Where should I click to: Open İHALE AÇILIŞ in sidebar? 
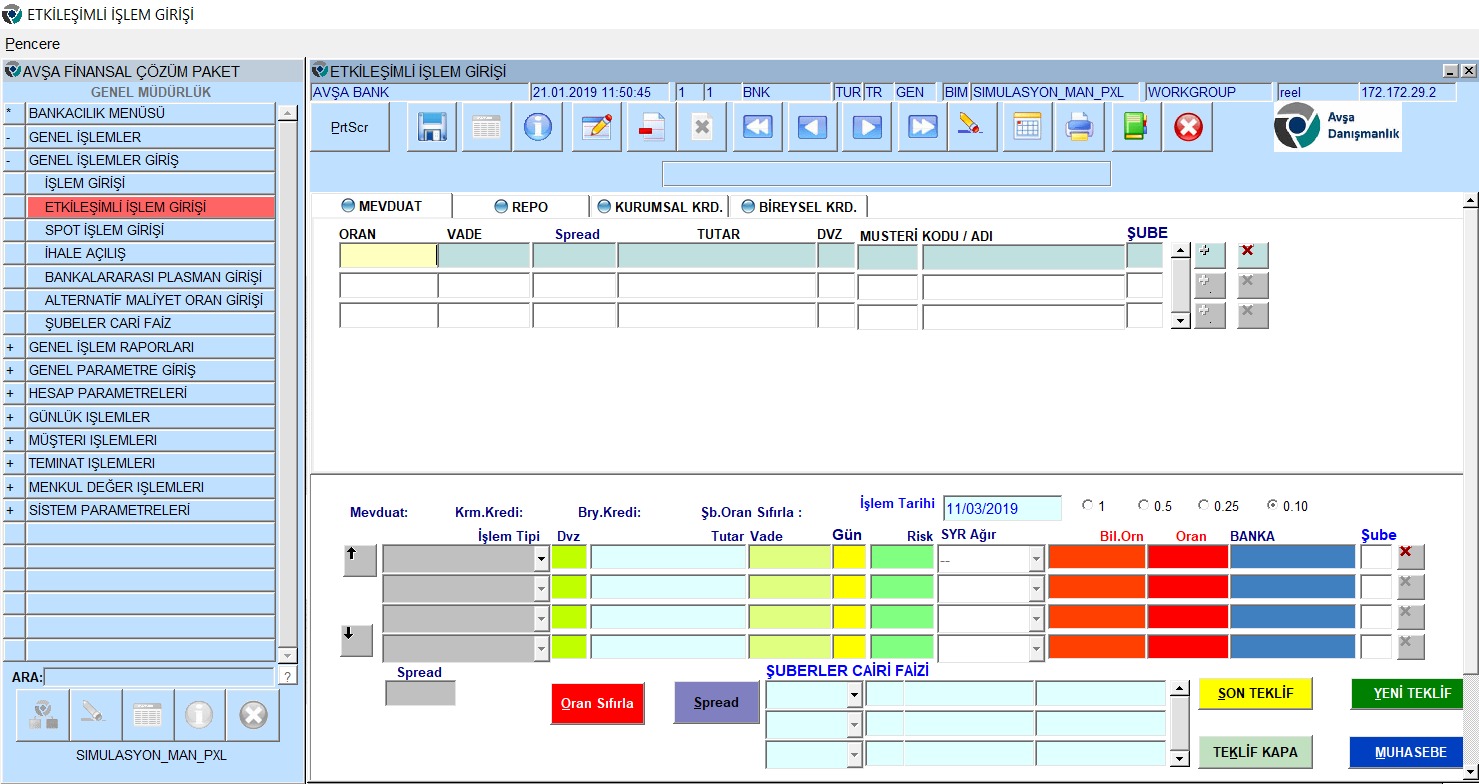(x=150, y=253)
